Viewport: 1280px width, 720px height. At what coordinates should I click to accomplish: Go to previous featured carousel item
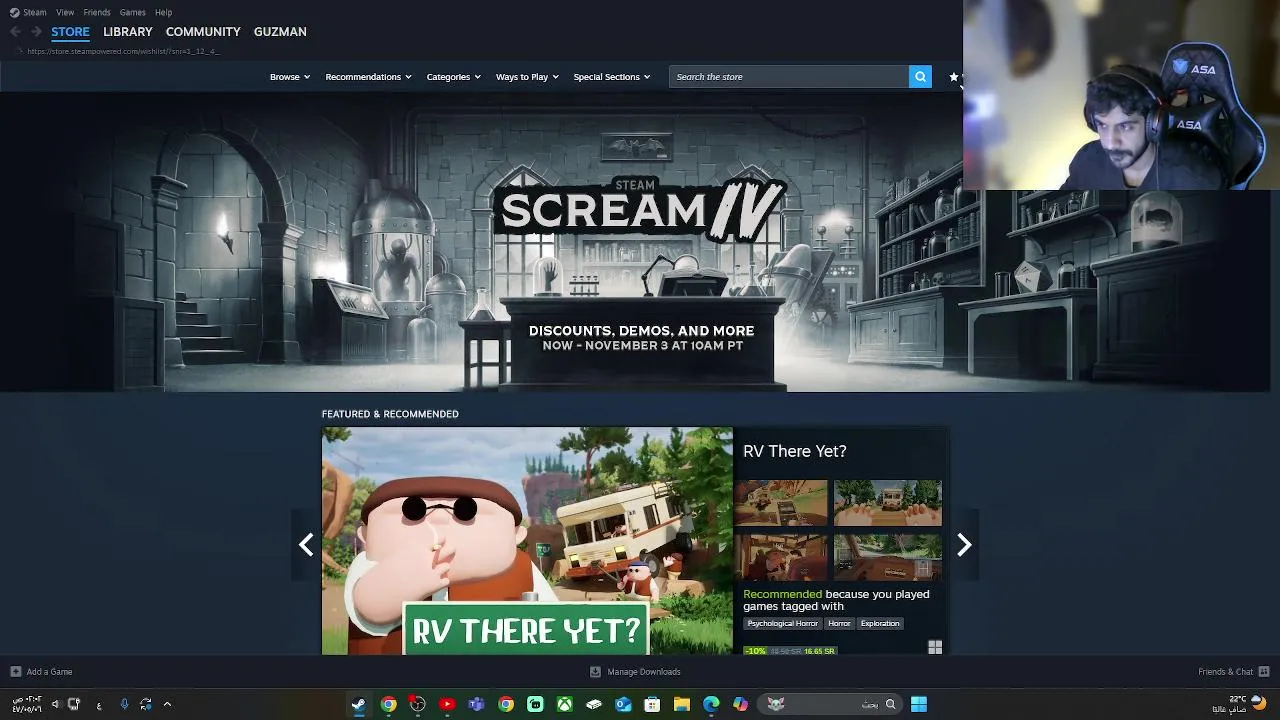click(x=306, y=544)
